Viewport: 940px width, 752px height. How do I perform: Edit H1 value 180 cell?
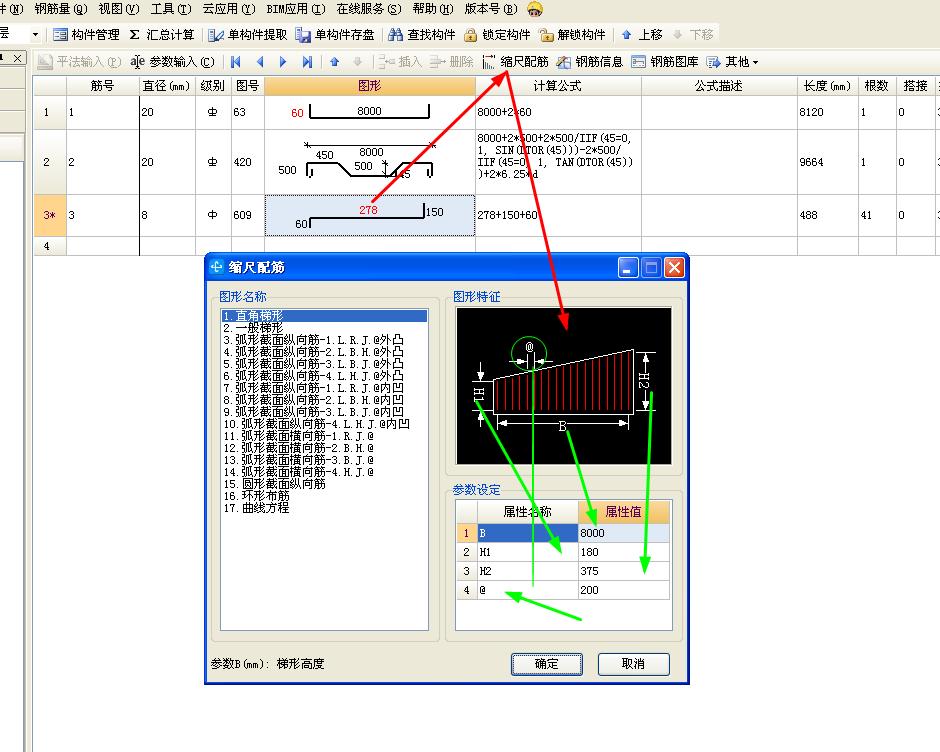coord(623,552)
